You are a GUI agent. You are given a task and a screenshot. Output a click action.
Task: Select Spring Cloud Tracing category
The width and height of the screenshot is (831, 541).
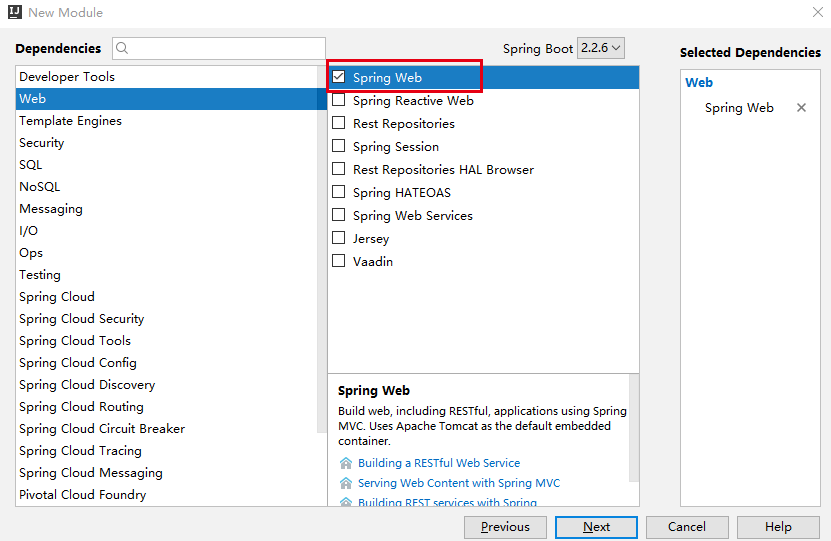point(166,450)
